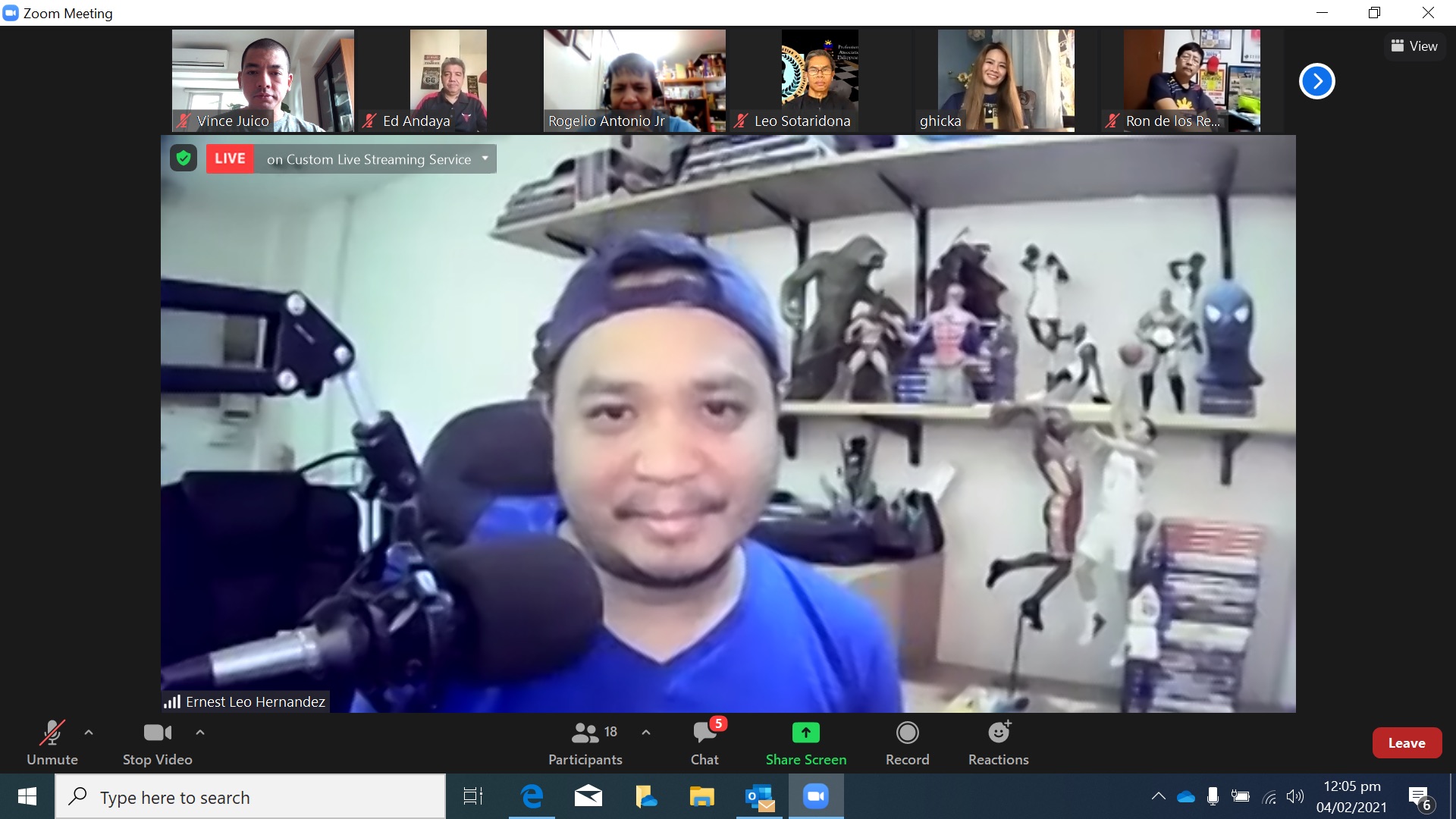
Task: Unmute the microphone
Action: [52, 742]
